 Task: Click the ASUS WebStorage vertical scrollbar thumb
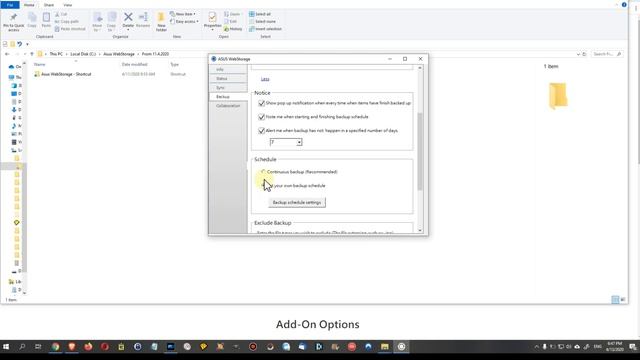(420, 151)
